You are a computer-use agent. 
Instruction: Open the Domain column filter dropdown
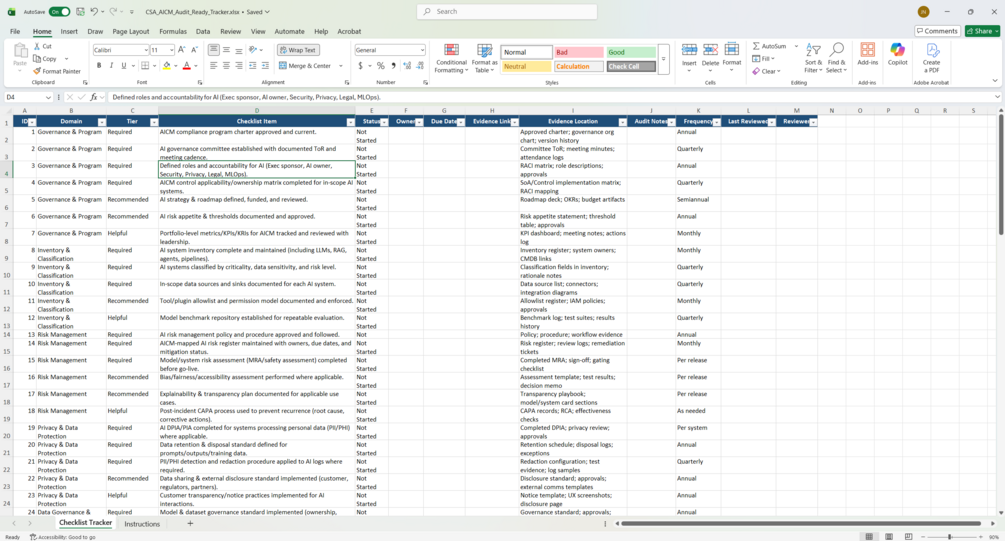point(101,122)
